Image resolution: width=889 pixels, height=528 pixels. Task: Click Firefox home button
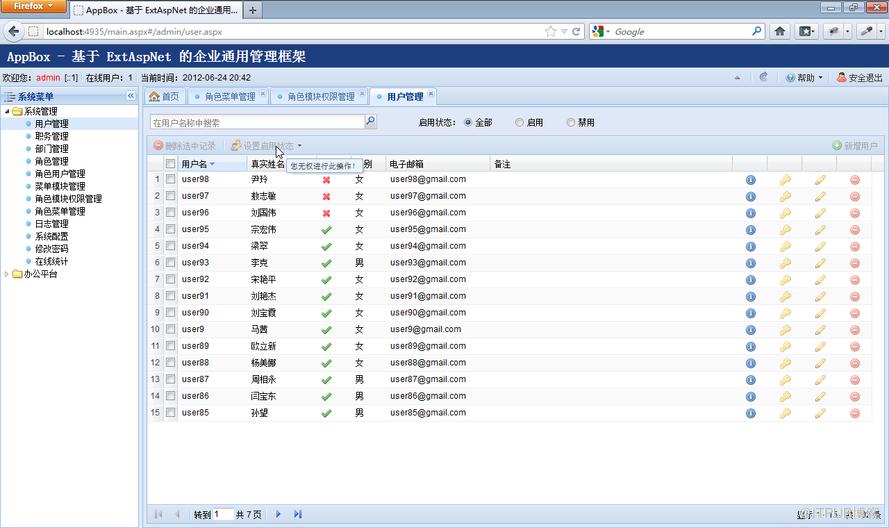click(780, 31)
